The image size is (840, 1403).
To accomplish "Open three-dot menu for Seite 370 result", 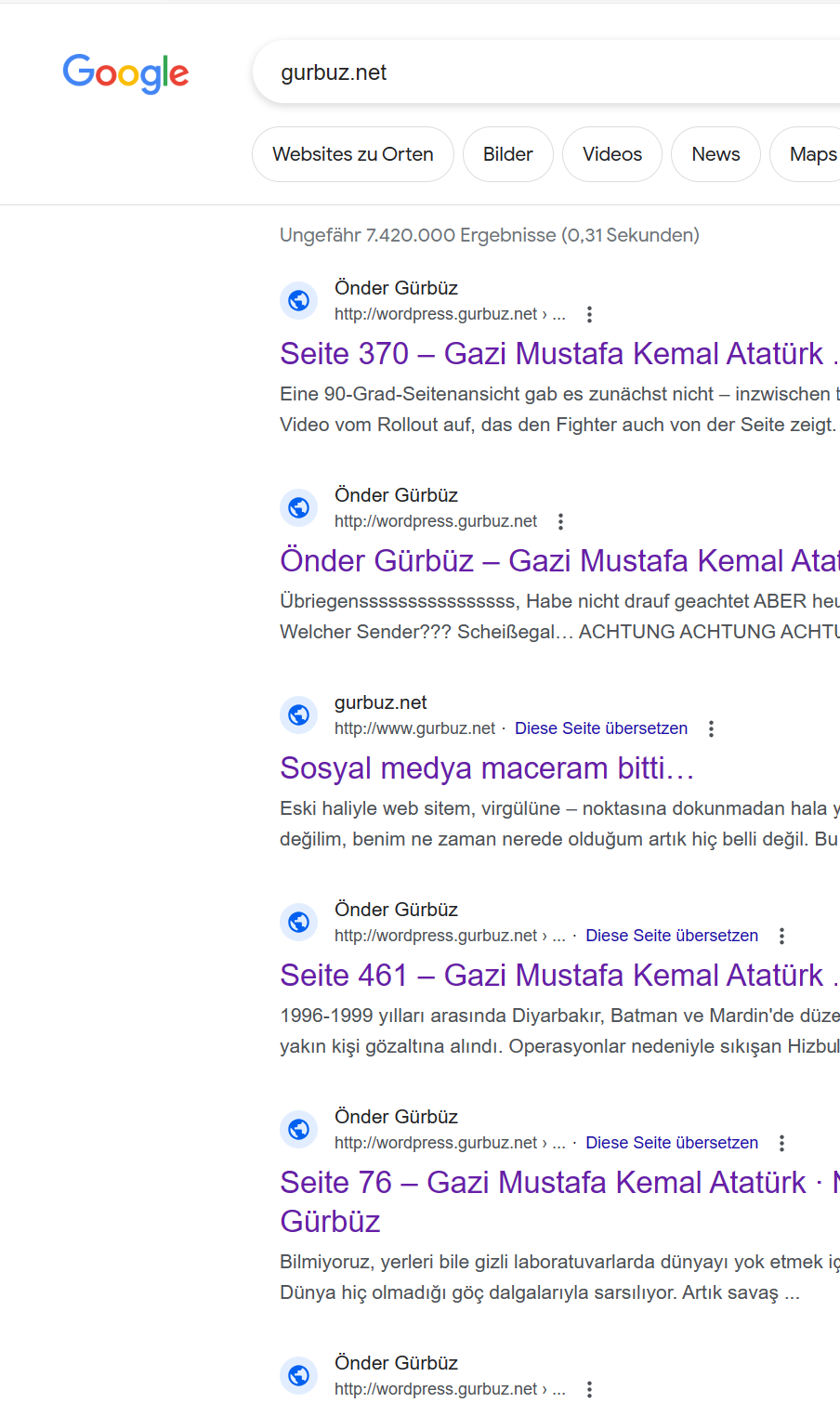I will click(x=589, y=314).
